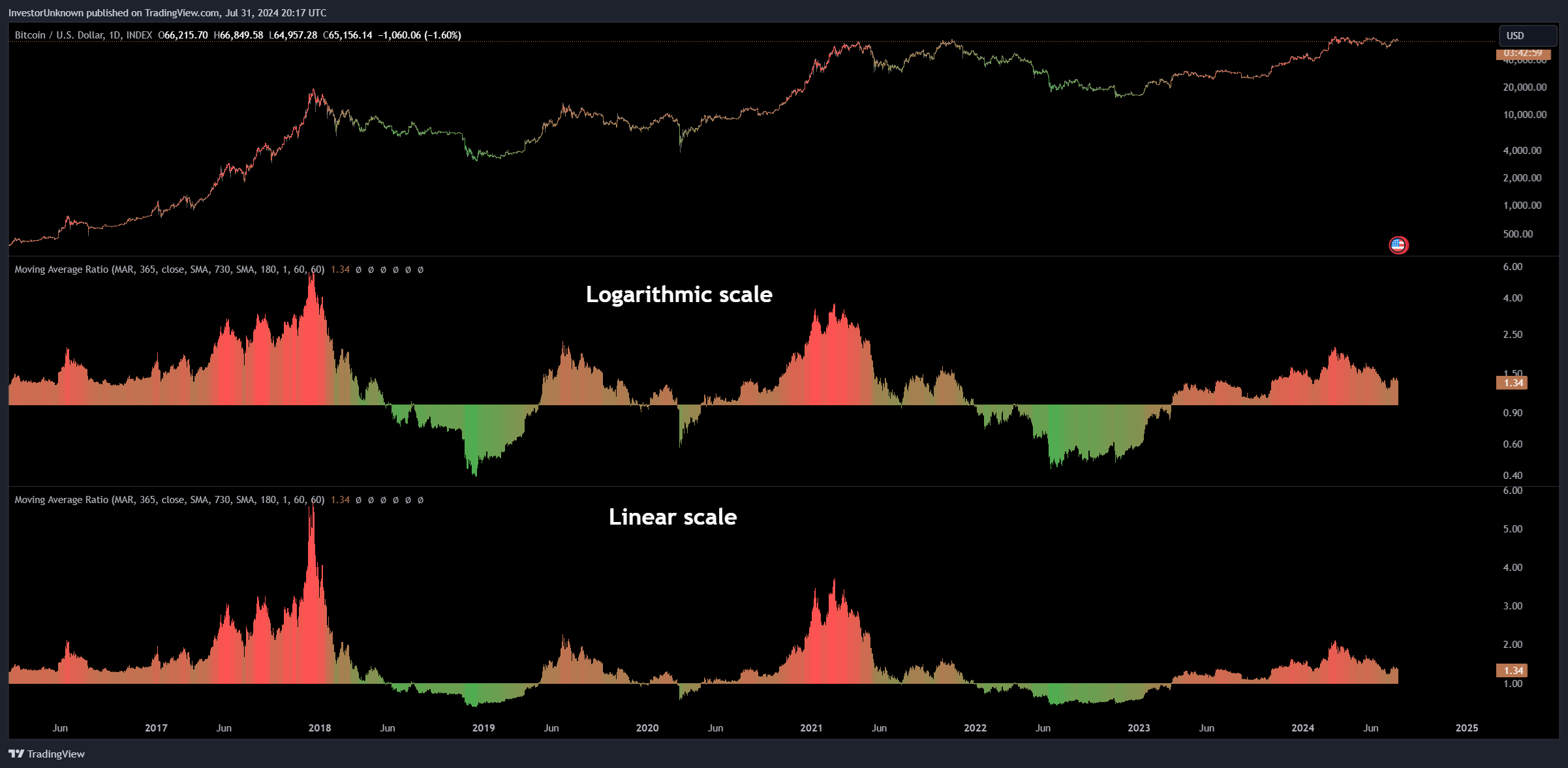The height and width of the screenshot is (768, 1568).
Task: Click the 3.00 label on linear pane axis
Action: pos(1513,606)
